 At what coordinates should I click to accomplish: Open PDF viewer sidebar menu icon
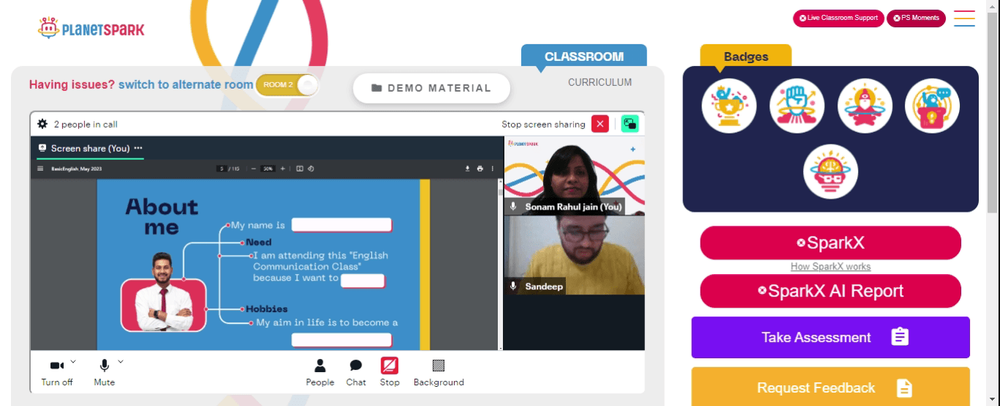click(40, 169)
